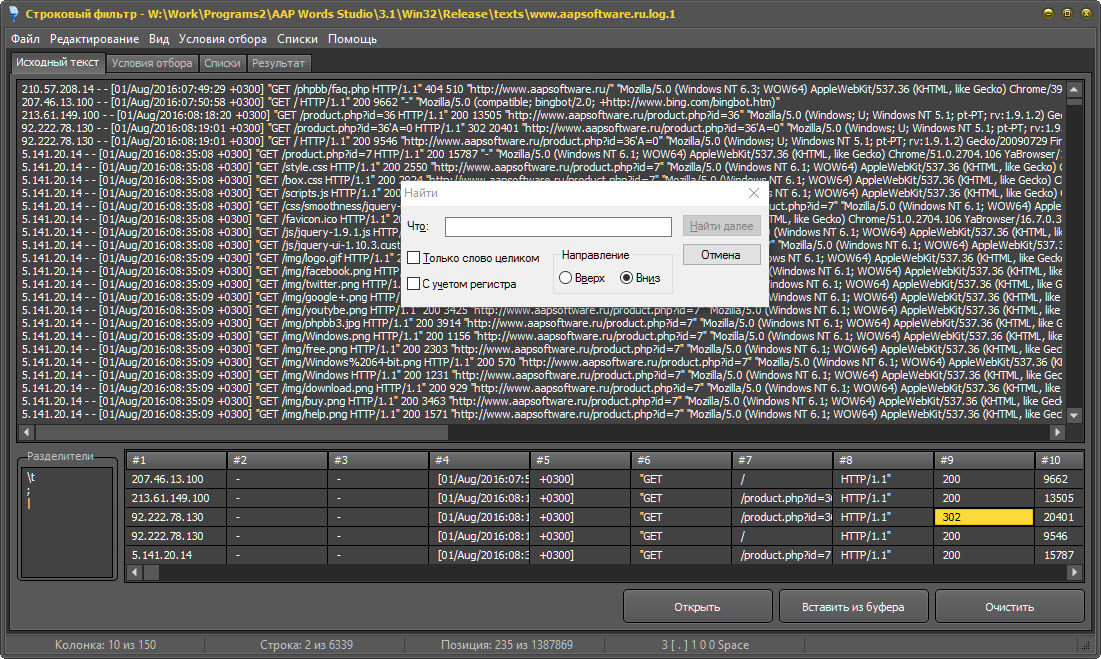This screenshot has height=659, width=1101.
Task: Click the table's horizontal scroll left arrow
Action: pos(132,573)
